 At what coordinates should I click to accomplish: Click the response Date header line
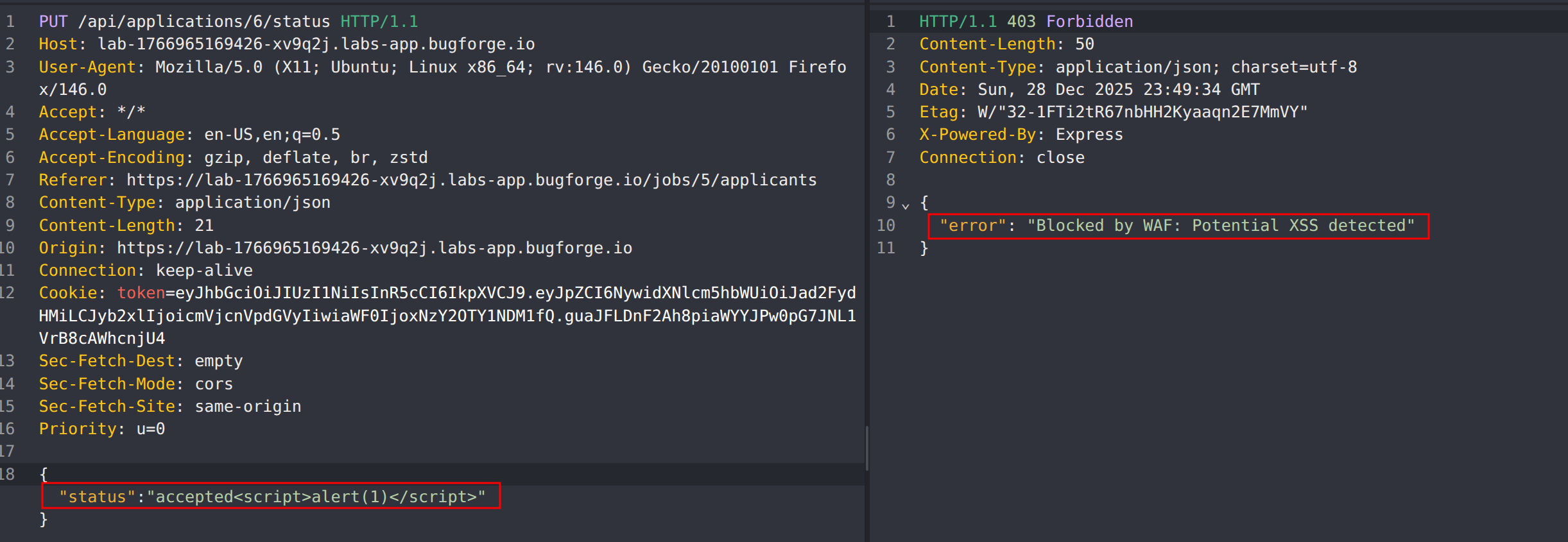[x=1089, y=90]
